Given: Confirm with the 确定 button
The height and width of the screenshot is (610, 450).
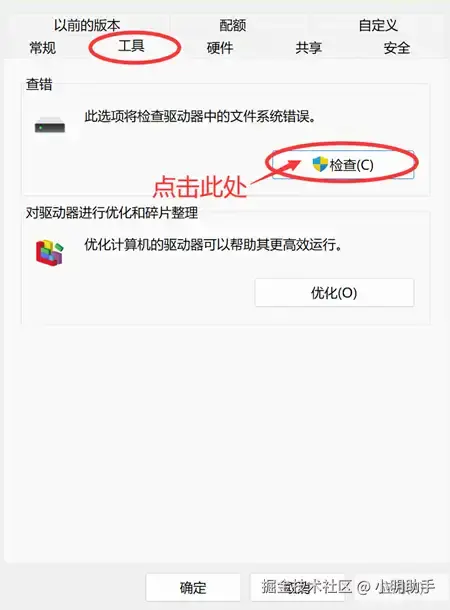Looking at the screenshot, I should tap(193, 587).
